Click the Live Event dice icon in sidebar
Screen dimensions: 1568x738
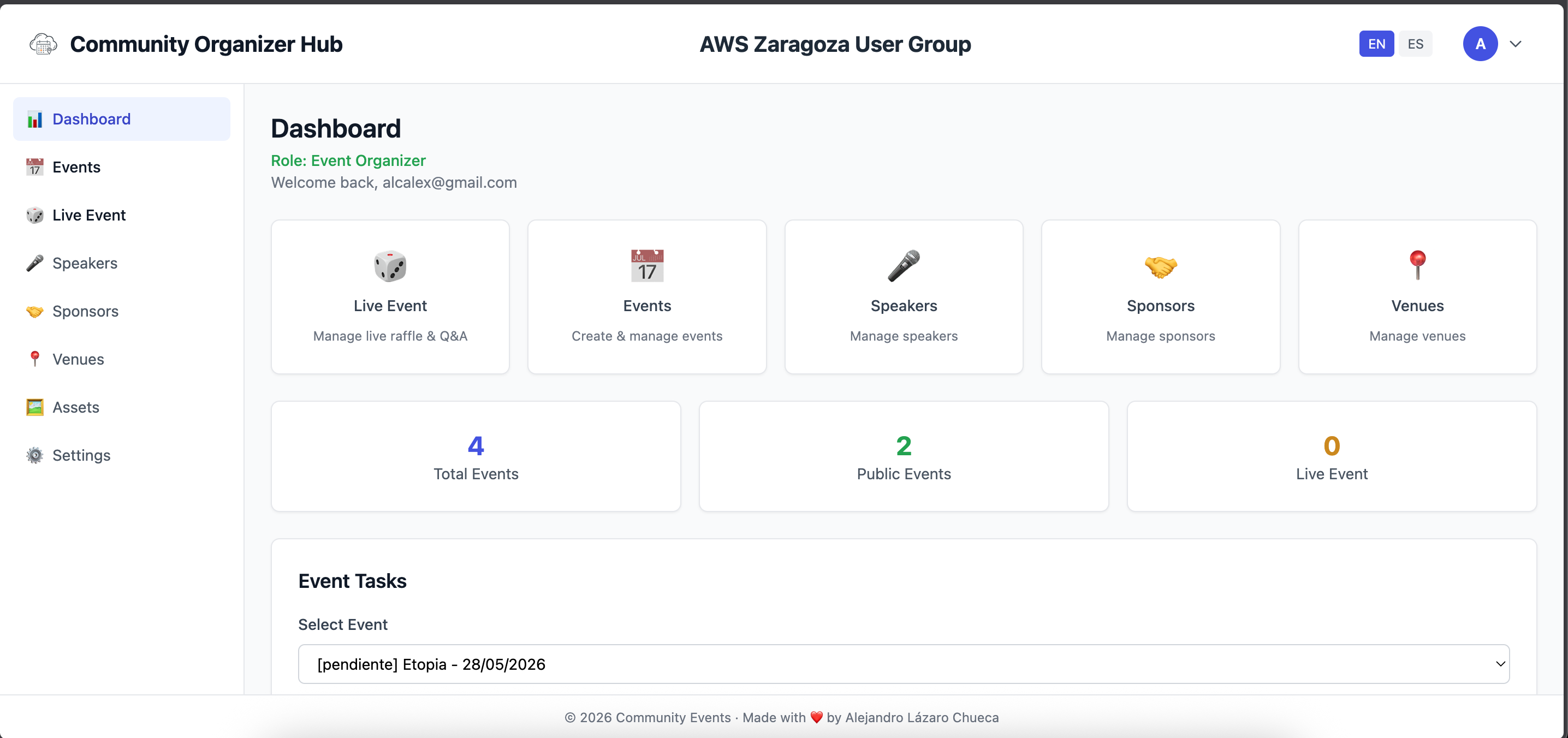[35, 216]
